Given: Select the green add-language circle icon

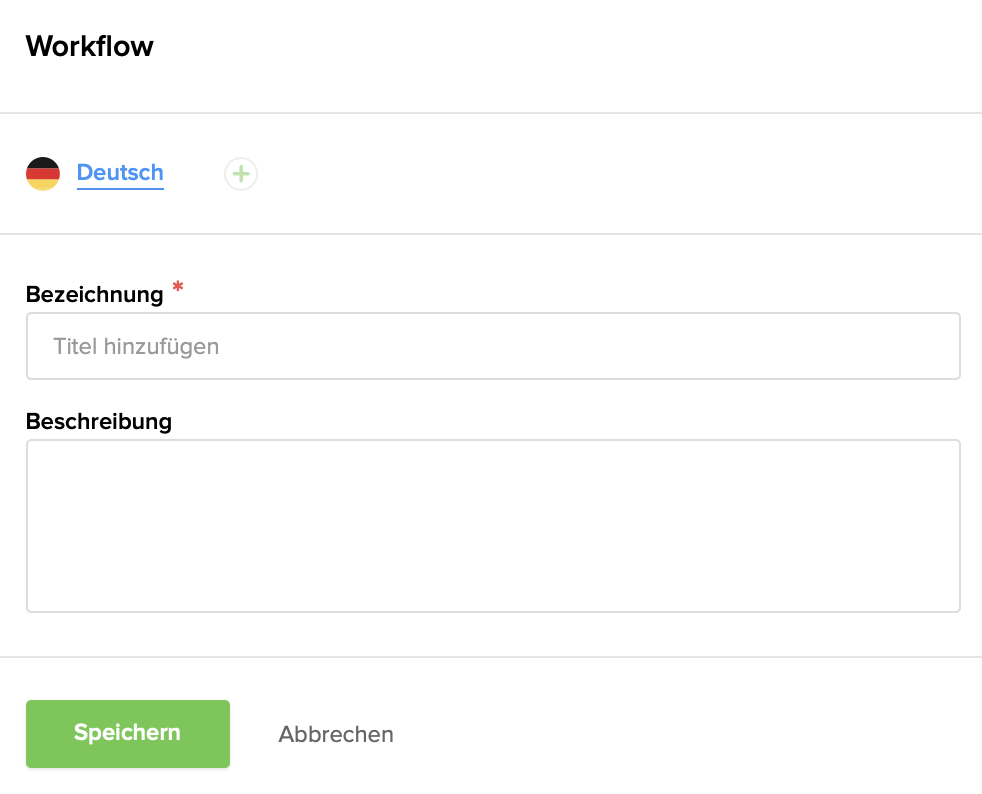Looking at the screenshot, I should 240,173.
